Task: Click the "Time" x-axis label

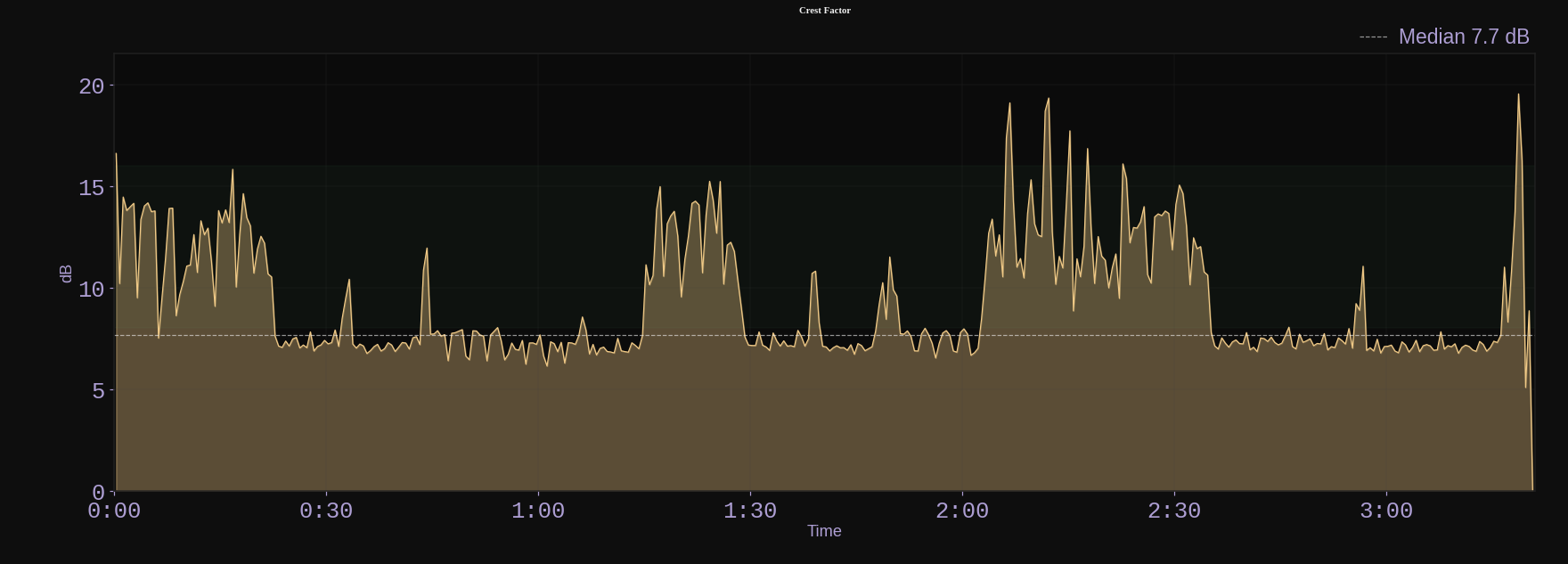Action: pos(824,531)
